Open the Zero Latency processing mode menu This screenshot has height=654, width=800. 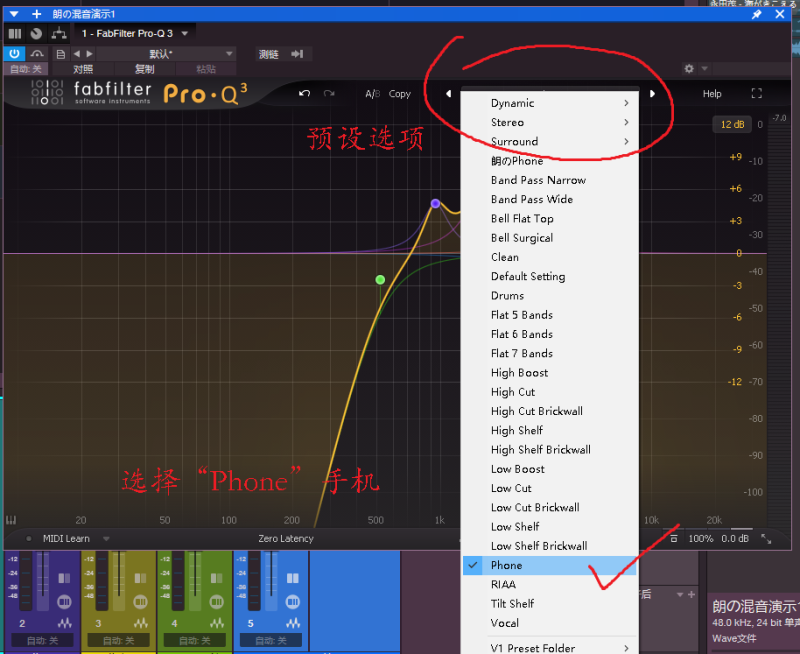[x=286, y=539]
